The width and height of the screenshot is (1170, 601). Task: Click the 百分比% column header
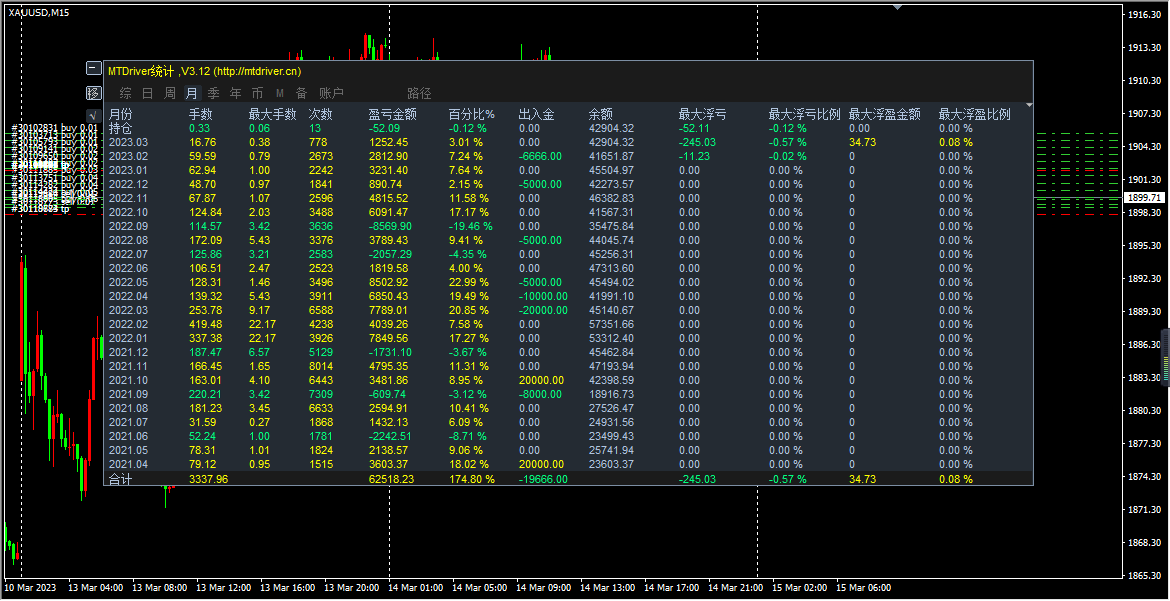(x=472, y=115)
